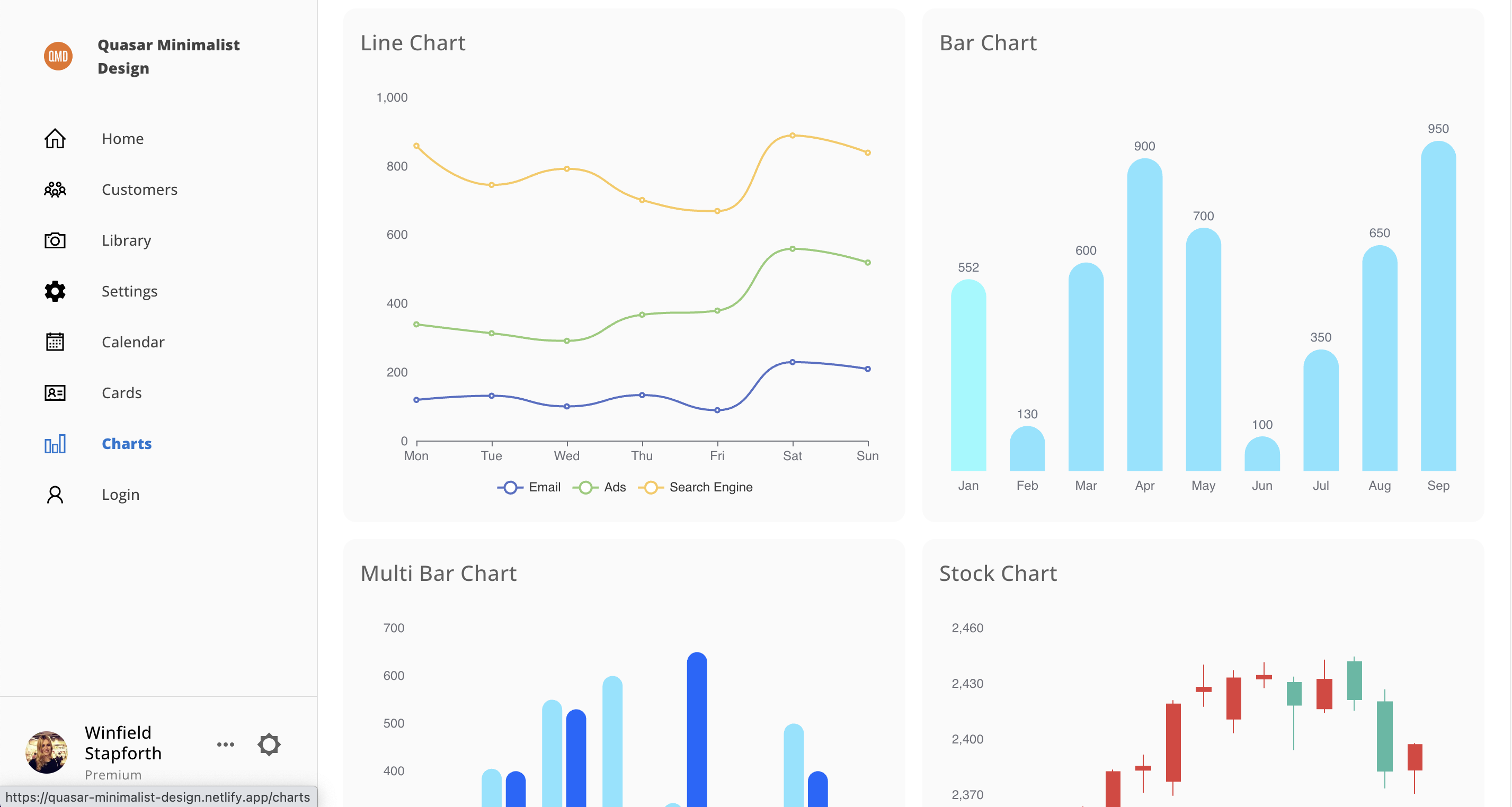Viewport: 1512px width, 807px height.
Task: Click the Feb bar labeled 130
Action: (1027, 449)
